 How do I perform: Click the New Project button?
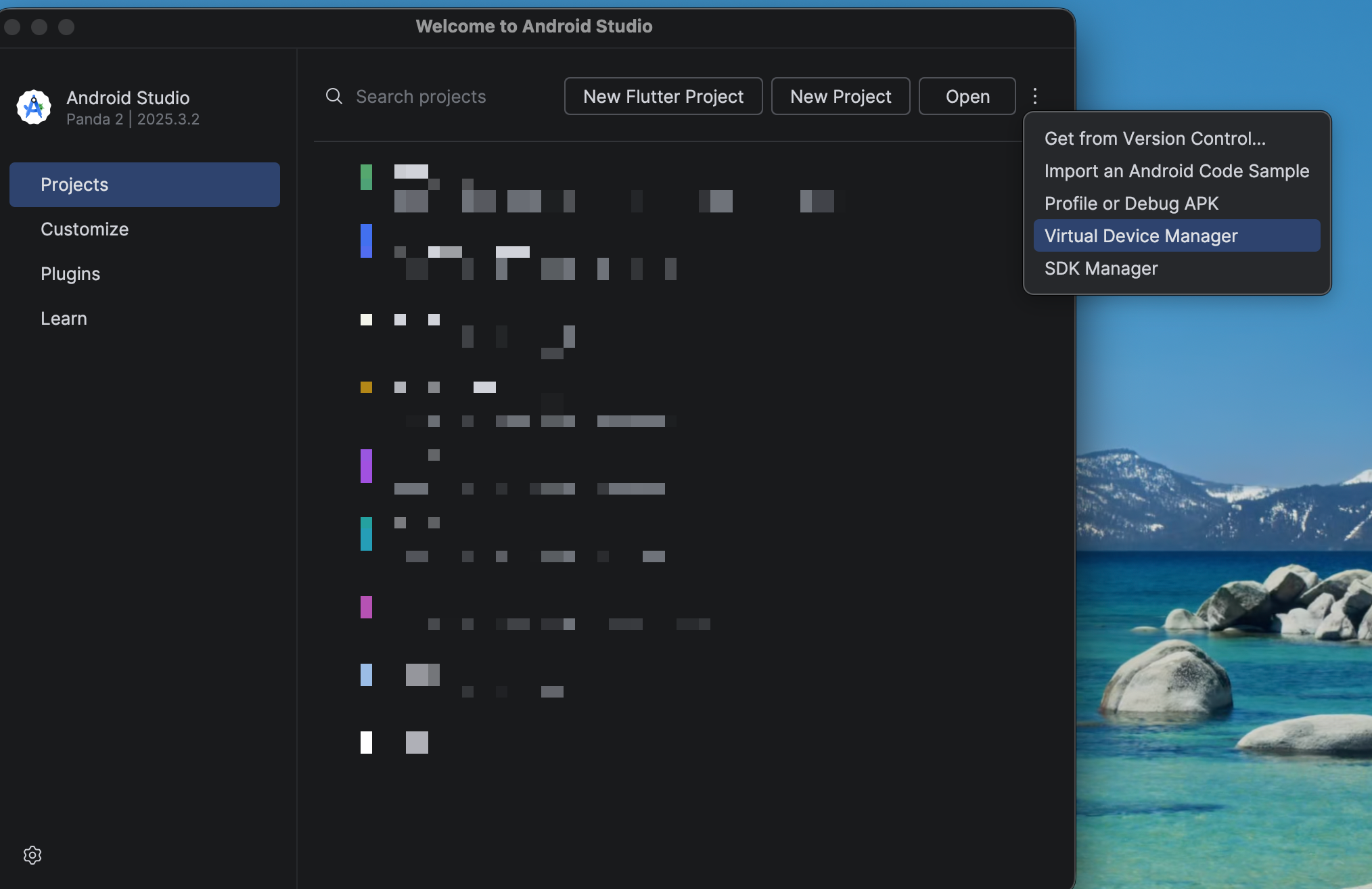coord(840,97)
